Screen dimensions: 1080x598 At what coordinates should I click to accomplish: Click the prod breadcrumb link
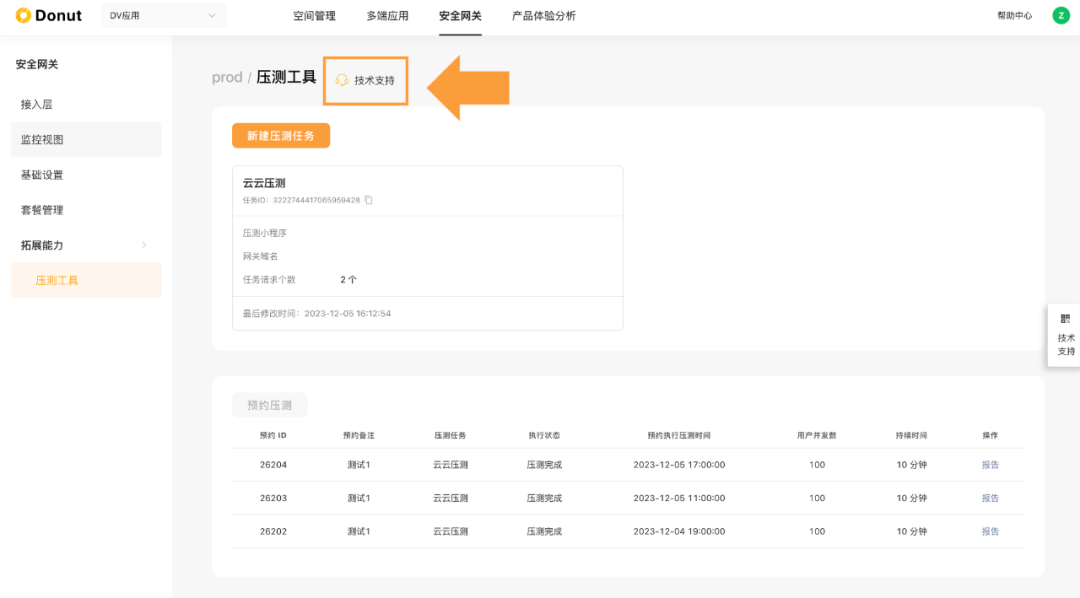[x=227, y=77]
